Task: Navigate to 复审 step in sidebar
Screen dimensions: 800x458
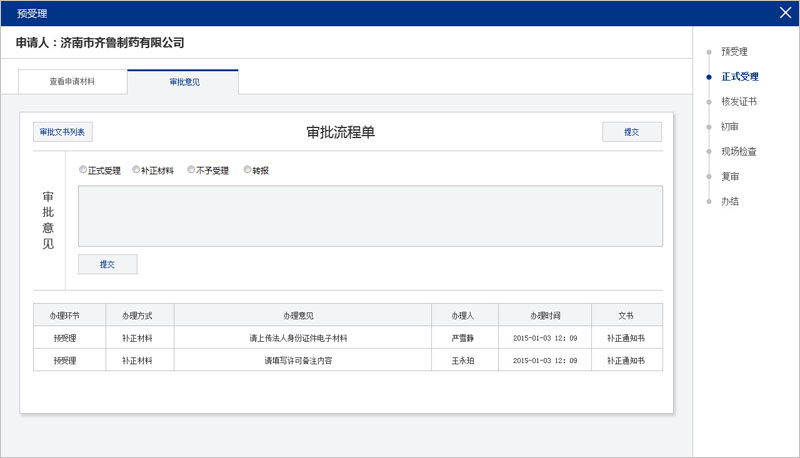Action: [x=729, y=176]
